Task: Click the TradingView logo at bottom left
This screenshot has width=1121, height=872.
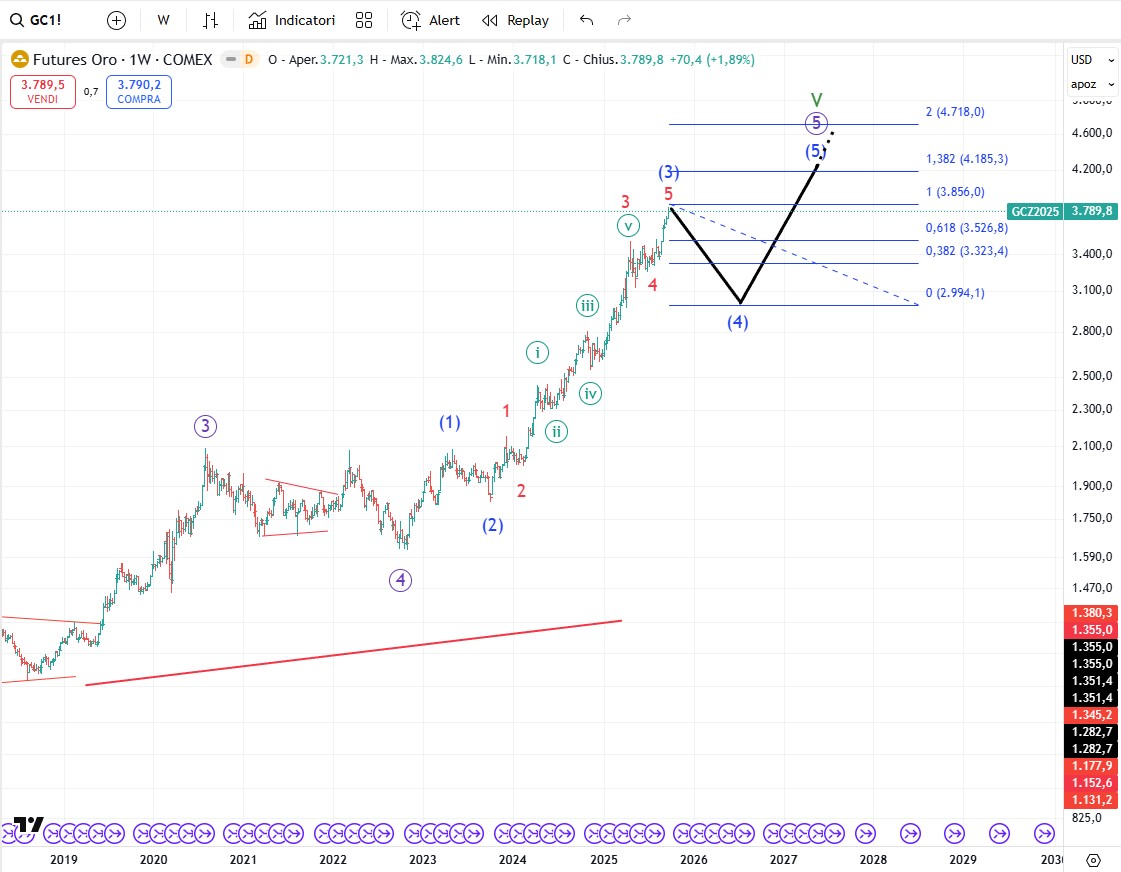Action: [x=29, y=825]
